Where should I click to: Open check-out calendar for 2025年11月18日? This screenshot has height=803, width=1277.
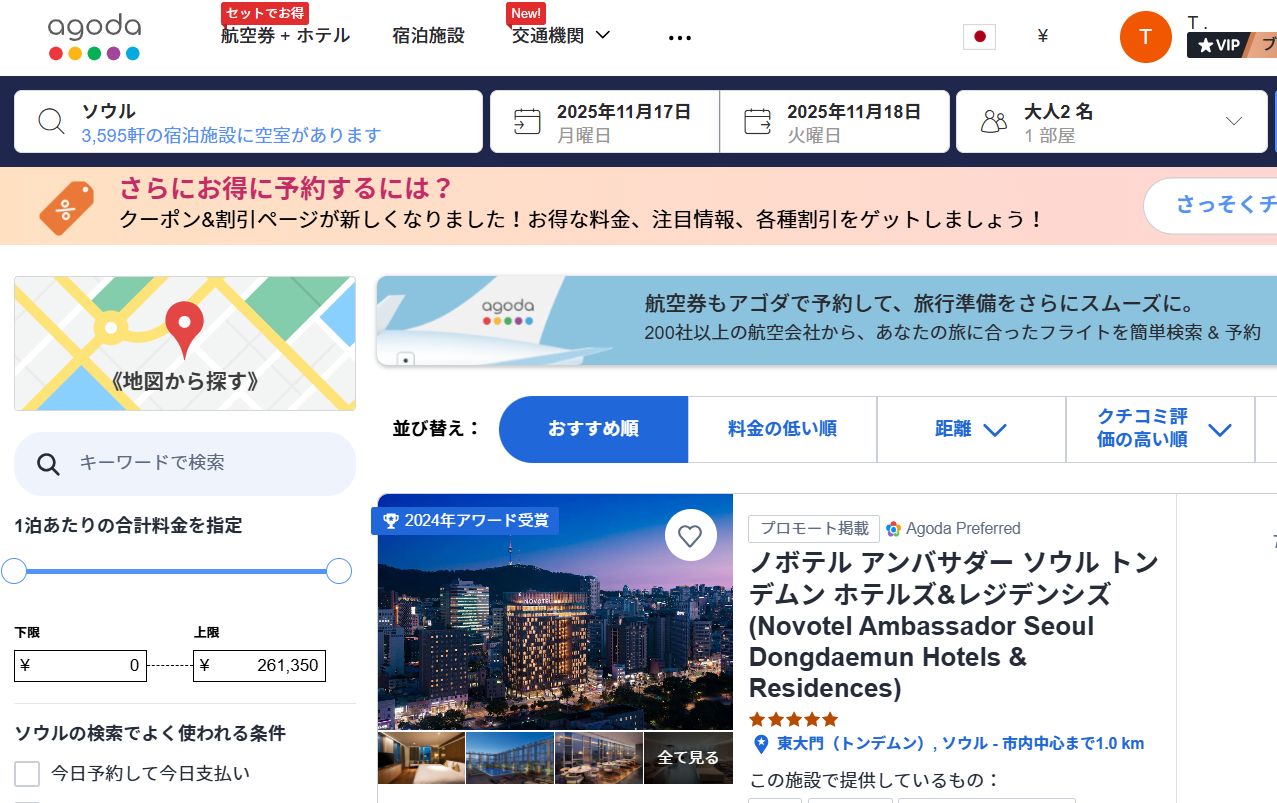click(x=834, y=122)
